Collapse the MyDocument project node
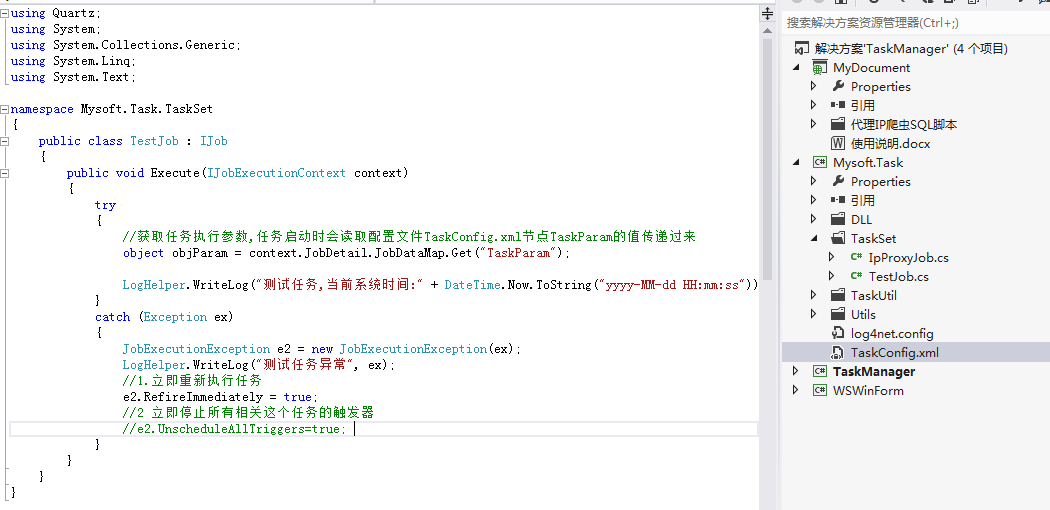This screenshot has height=510, width=1050. pos(796,68)
